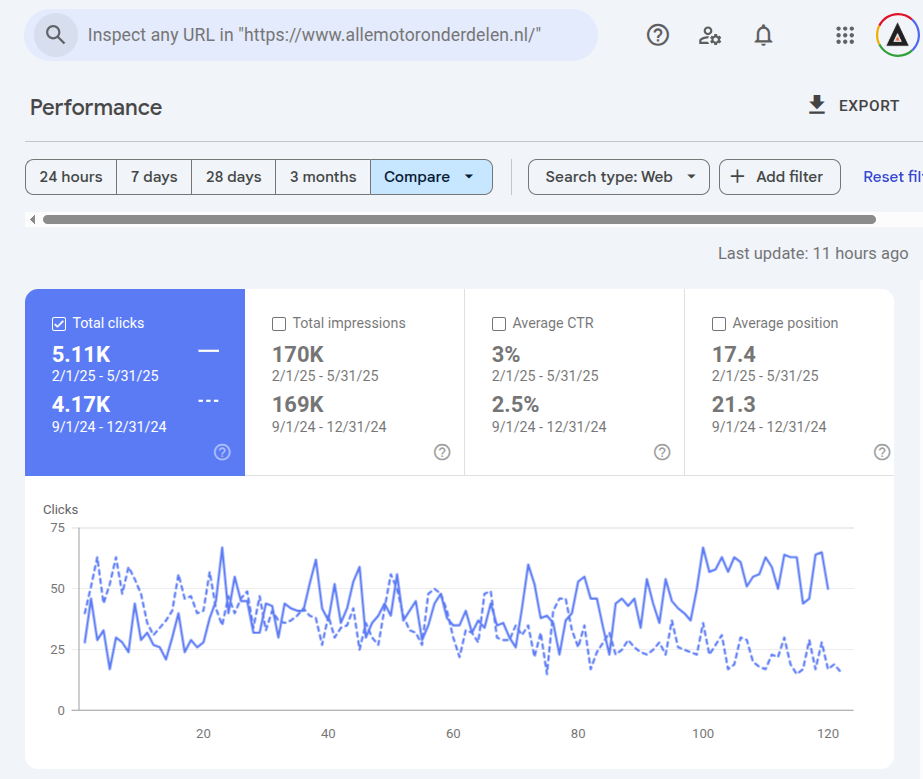This screenshot has height=779, width=923.
Task: Open the Search type: Web dropdown
Action: coord(619,177)
